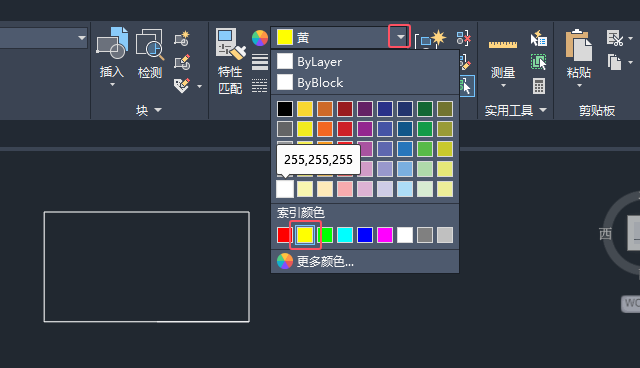Pick the light gray index color swatch

(x=445, y=235)
